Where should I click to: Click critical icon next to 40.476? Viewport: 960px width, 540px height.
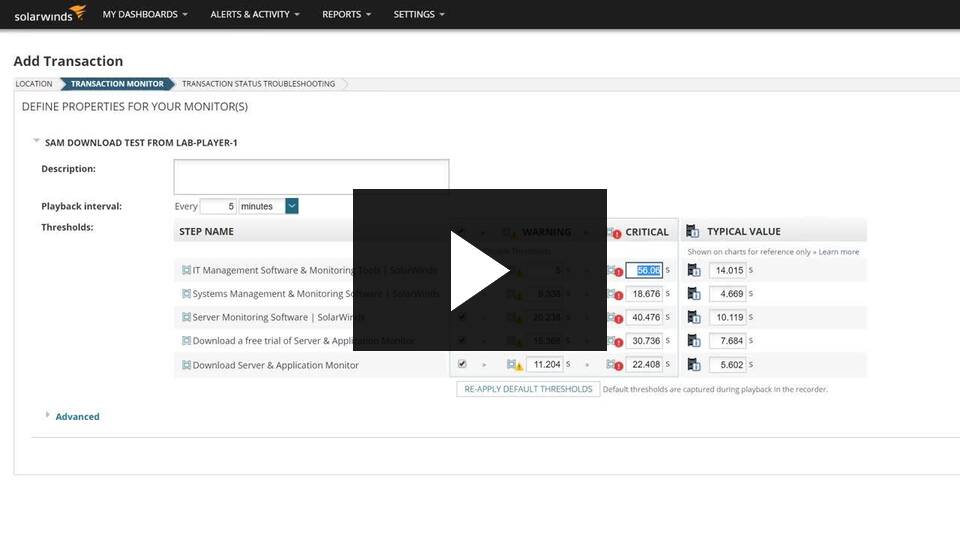pyautogui.click(x=615, y=318)
